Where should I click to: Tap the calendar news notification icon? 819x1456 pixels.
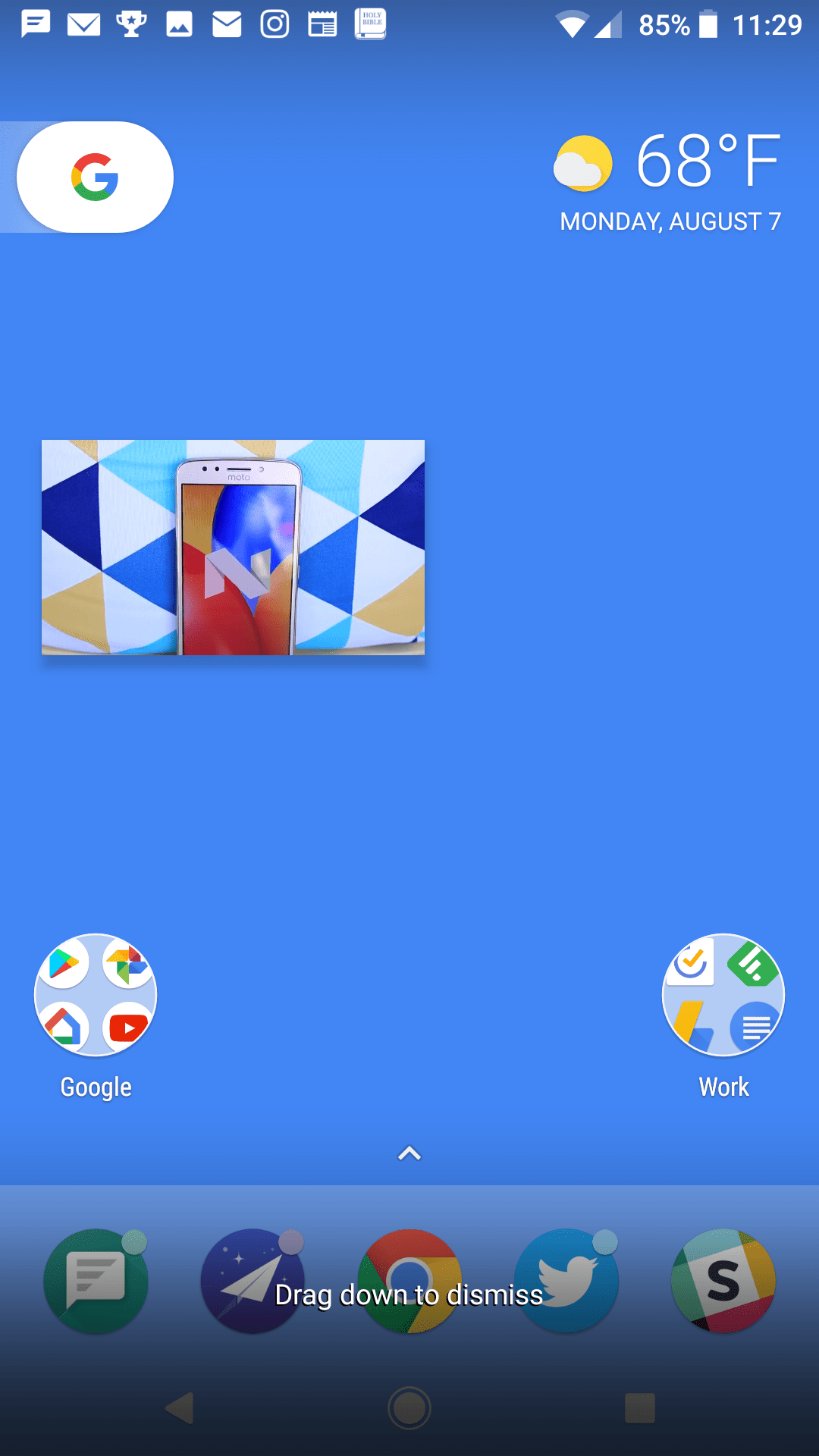click(322, 24)
